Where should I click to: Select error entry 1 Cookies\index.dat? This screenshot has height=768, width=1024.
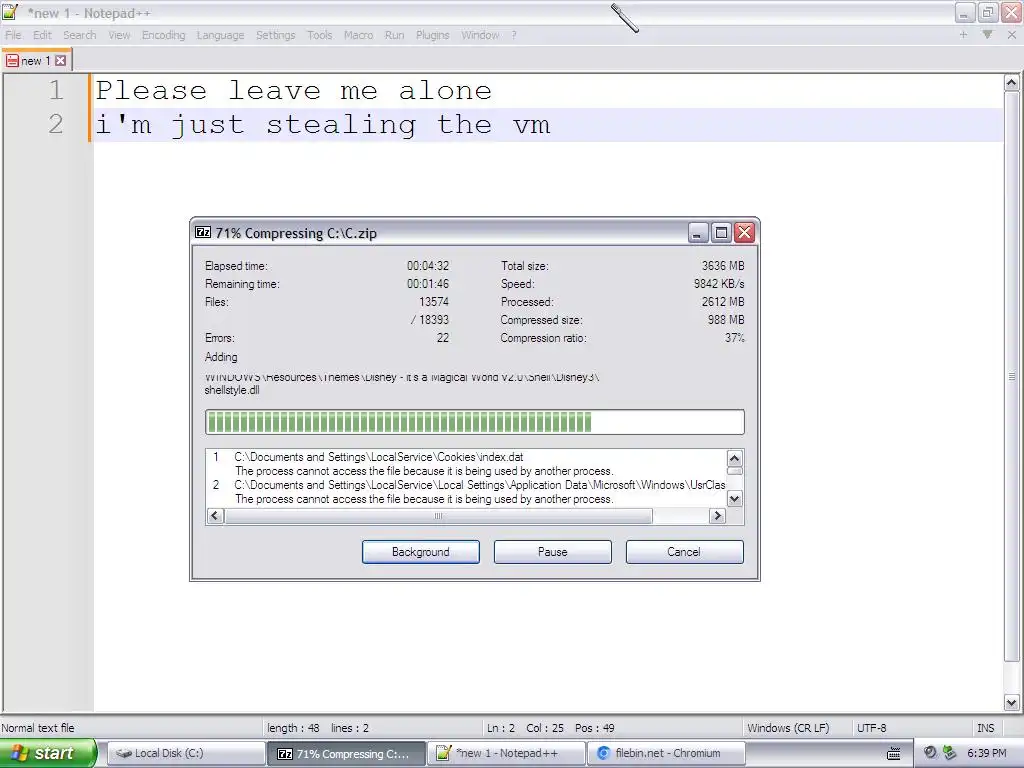(x=379, y=457)
